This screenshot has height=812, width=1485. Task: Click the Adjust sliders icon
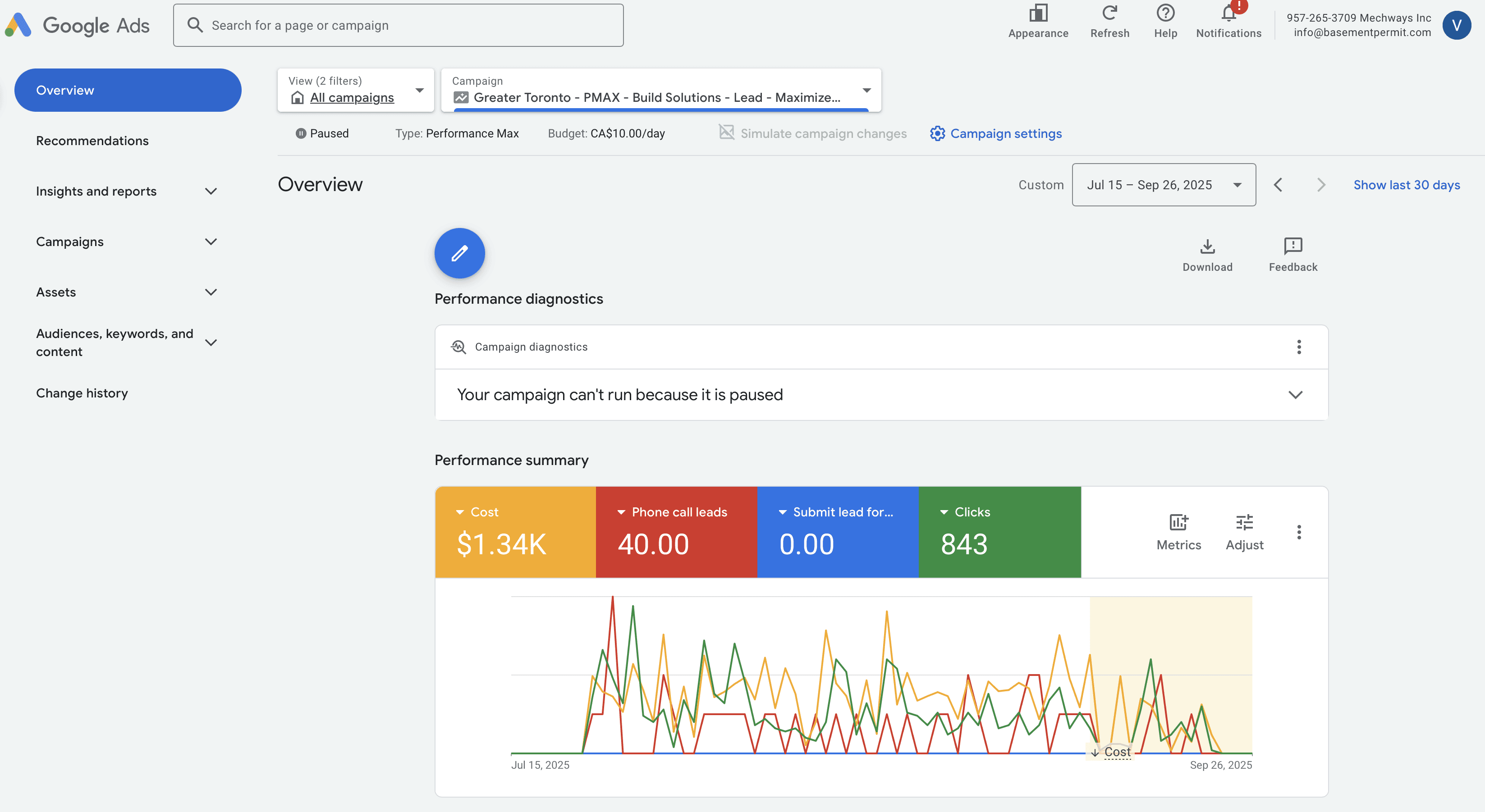(1244, 523)
